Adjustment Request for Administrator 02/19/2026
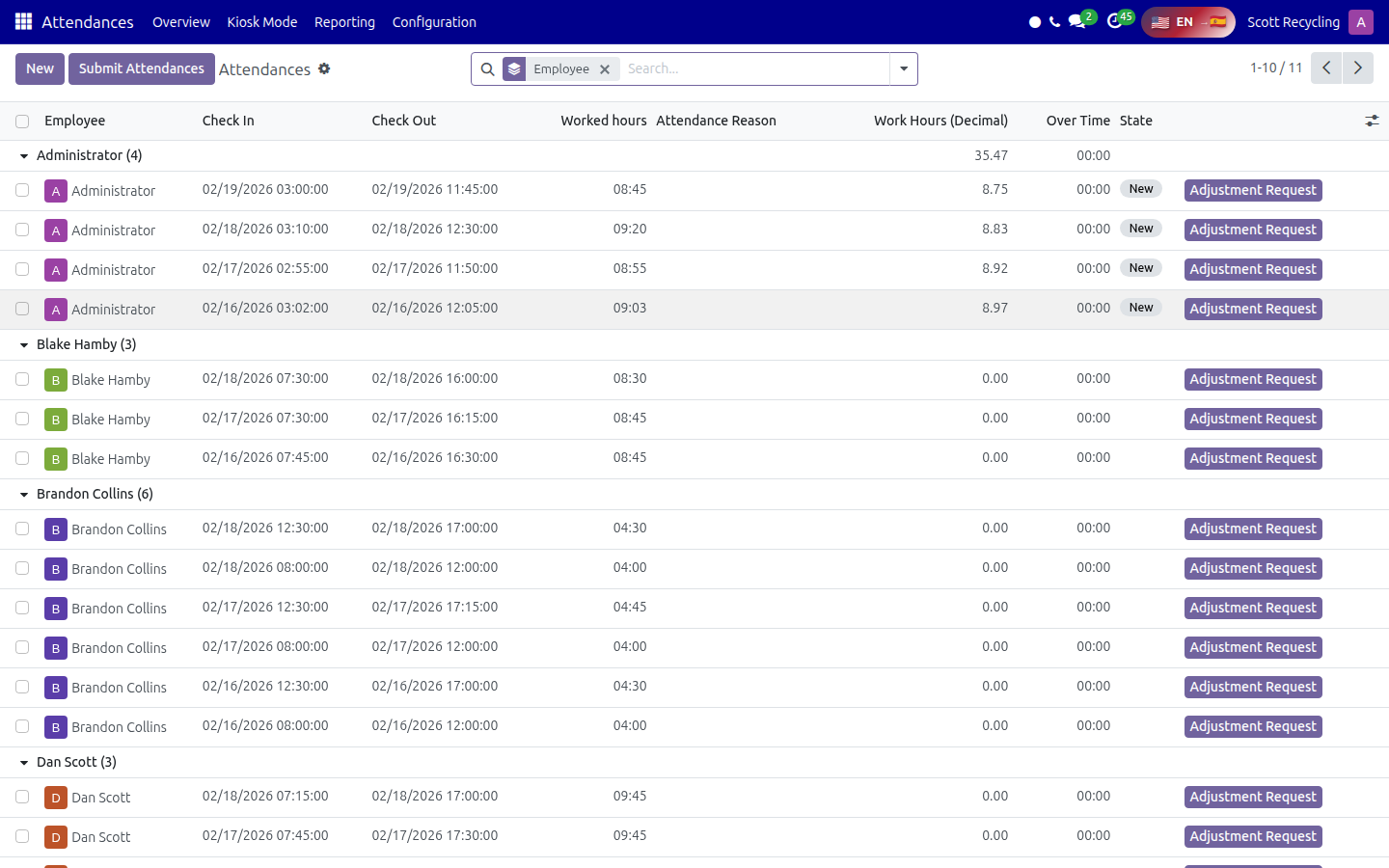The height and width of the screenshot is (868, 1389). coord(1253,191)
